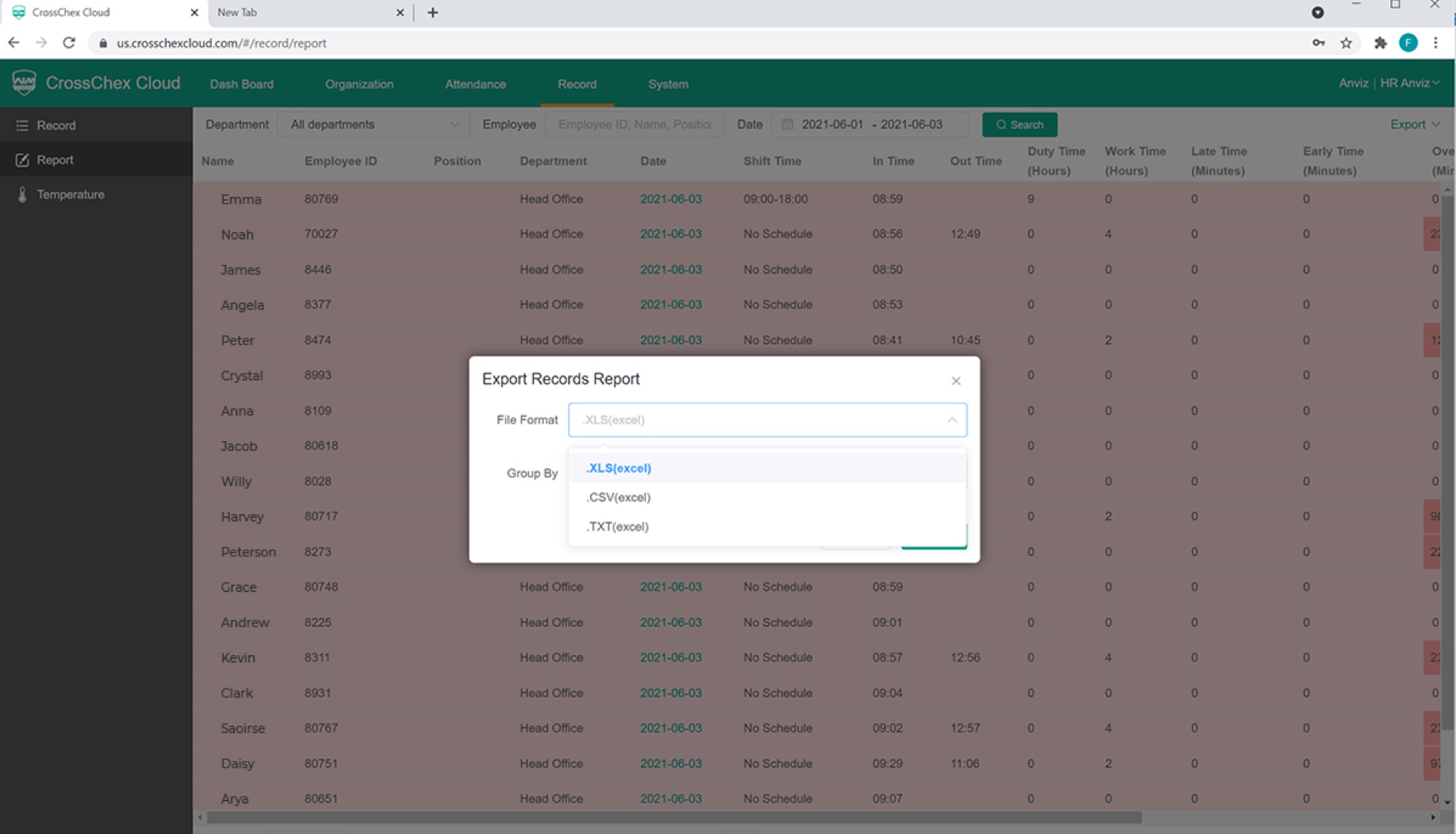Click the horizontal table scrollbar

coord(673,817)
